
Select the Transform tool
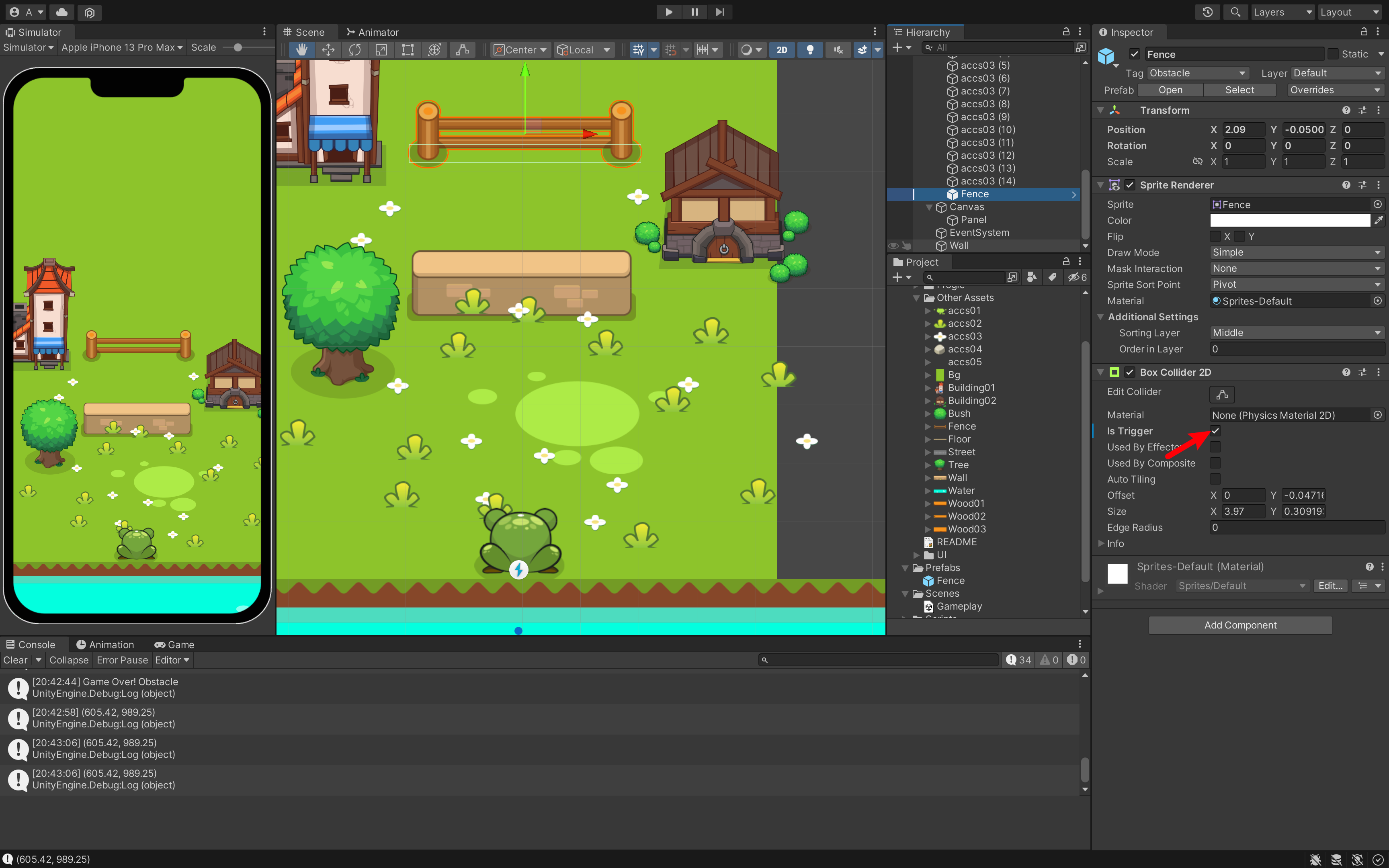click(x=434, y=50)
